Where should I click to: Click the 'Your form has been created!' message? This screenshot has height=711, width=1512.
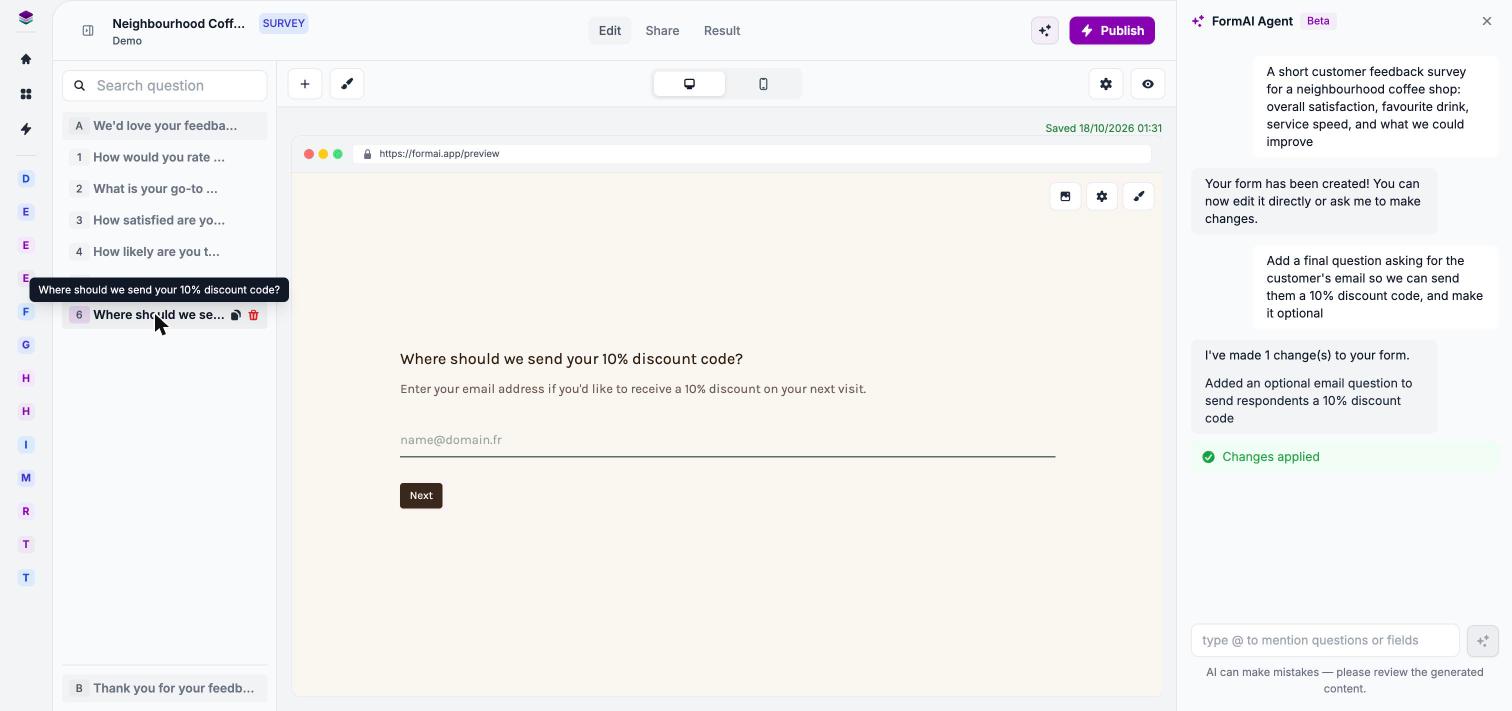click(1314, 201)
